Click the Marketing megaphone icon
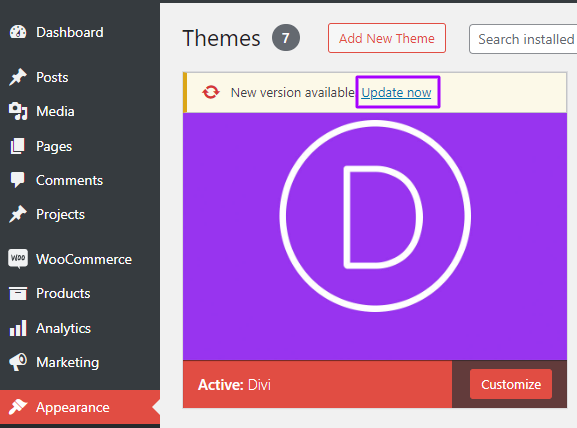577x428 pixels. coord(18,362)
